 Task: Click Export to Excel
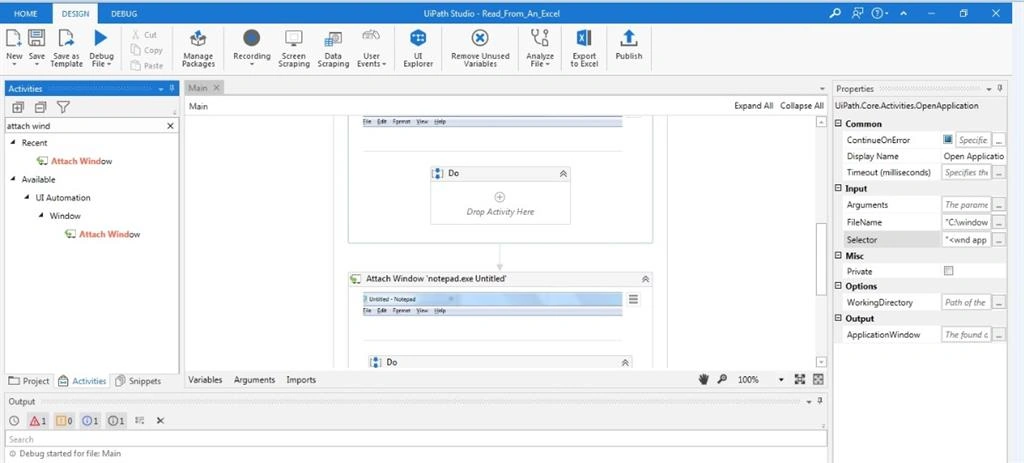(584, 48)
